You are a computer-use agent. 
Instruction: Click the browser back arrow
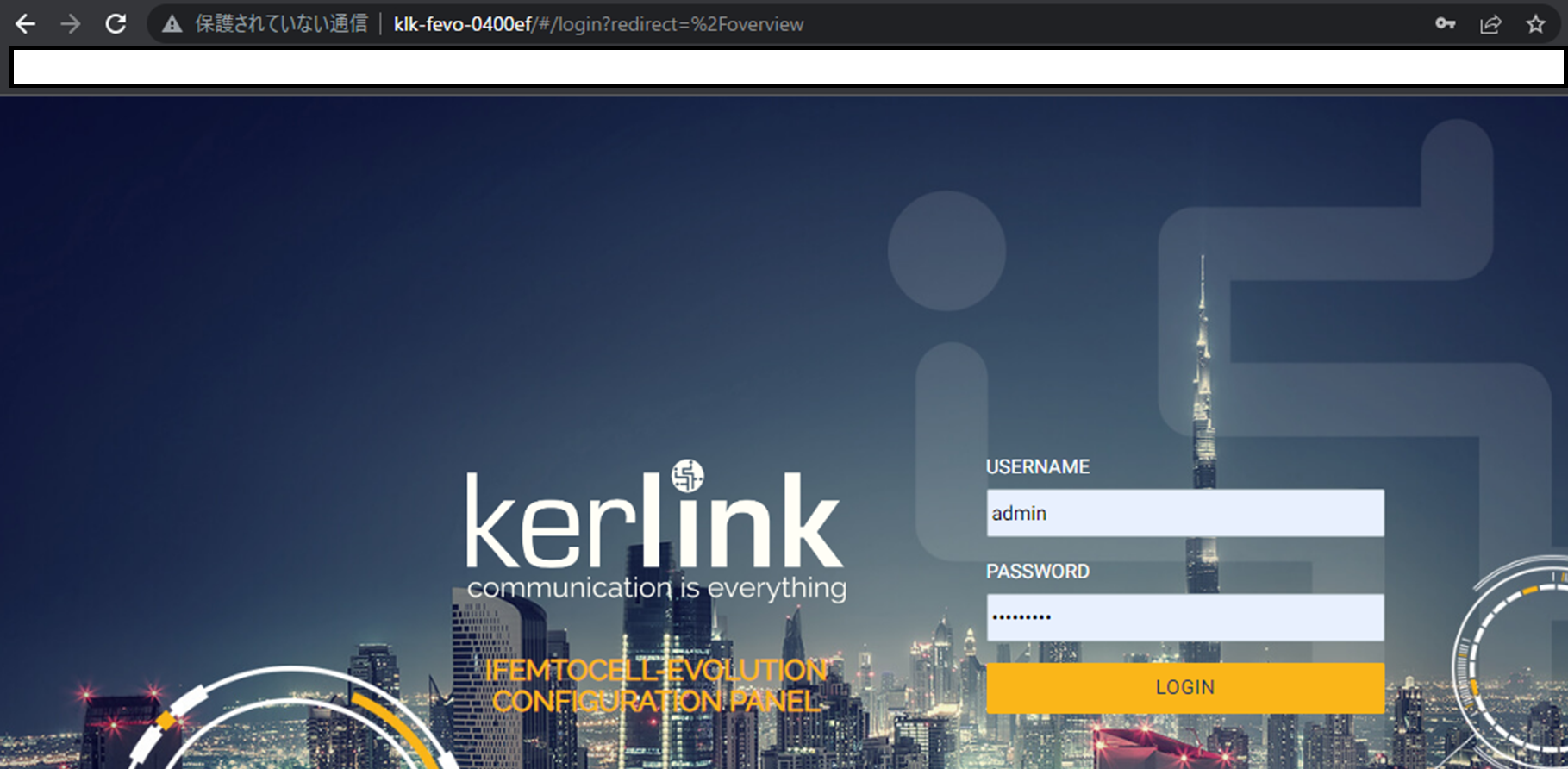tap(26, 24)
